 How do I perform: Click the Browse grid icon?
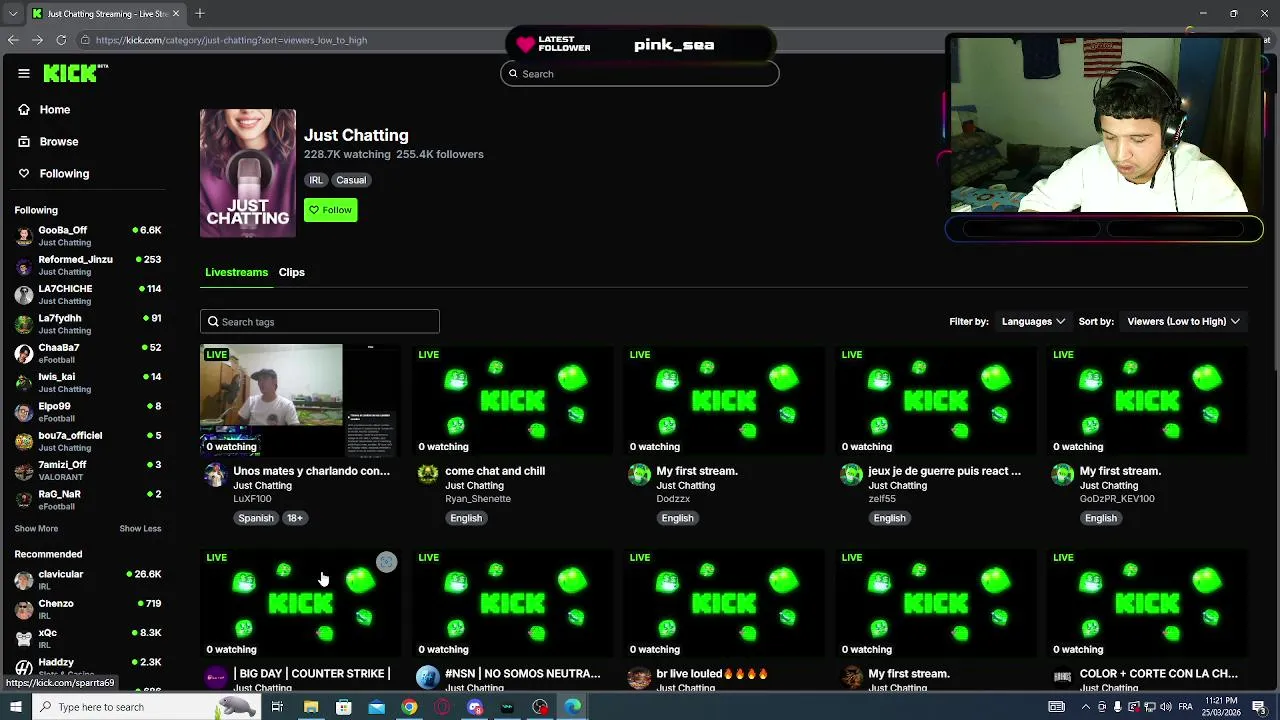[x=24, y=142]
